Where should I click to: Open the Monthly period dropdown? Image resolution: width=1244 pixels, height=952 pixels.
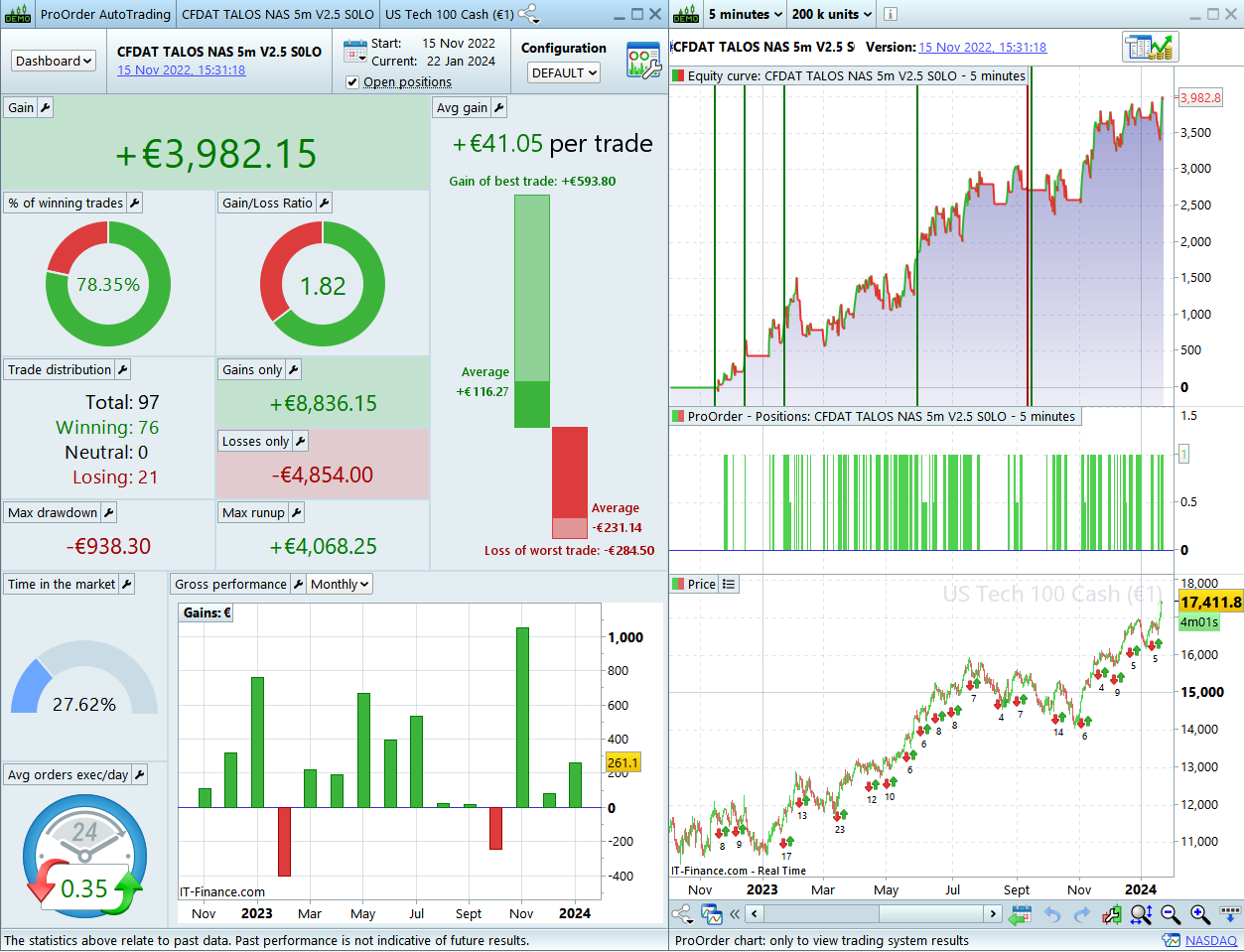[340, 585]
